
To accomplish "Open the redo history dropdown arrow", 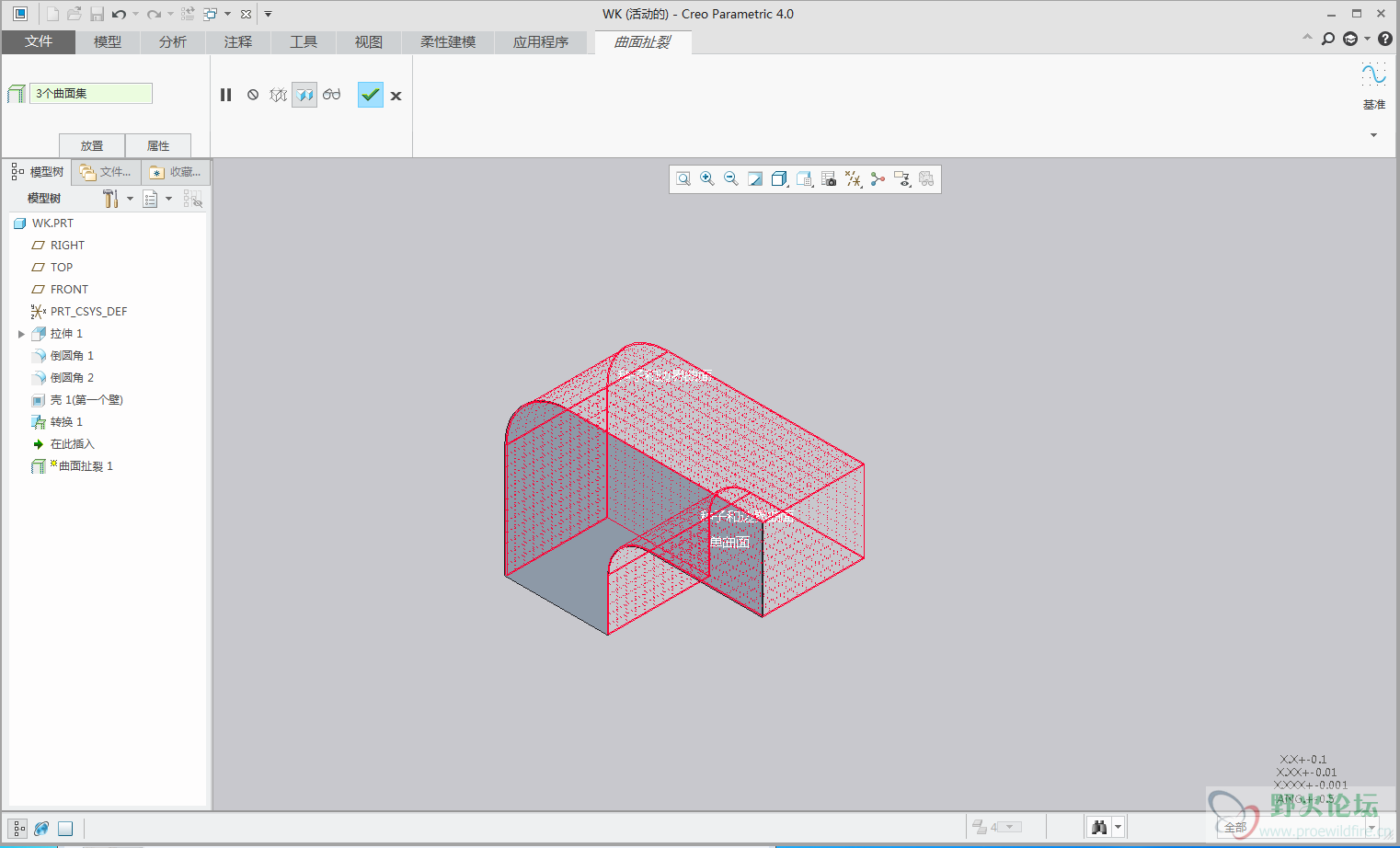I will [x=170, y=14].
